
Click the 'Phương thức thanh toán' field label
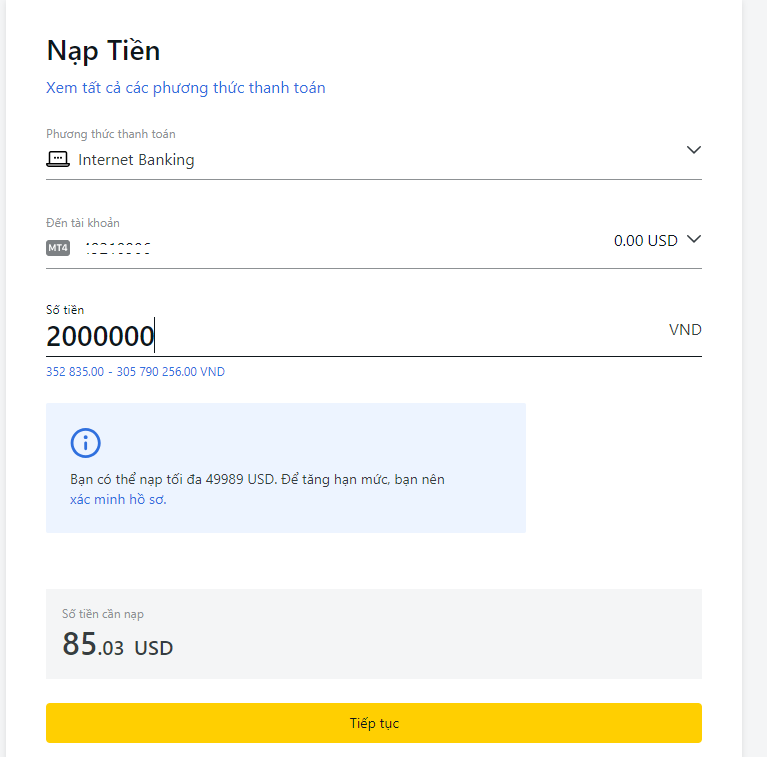pos(111,134)
